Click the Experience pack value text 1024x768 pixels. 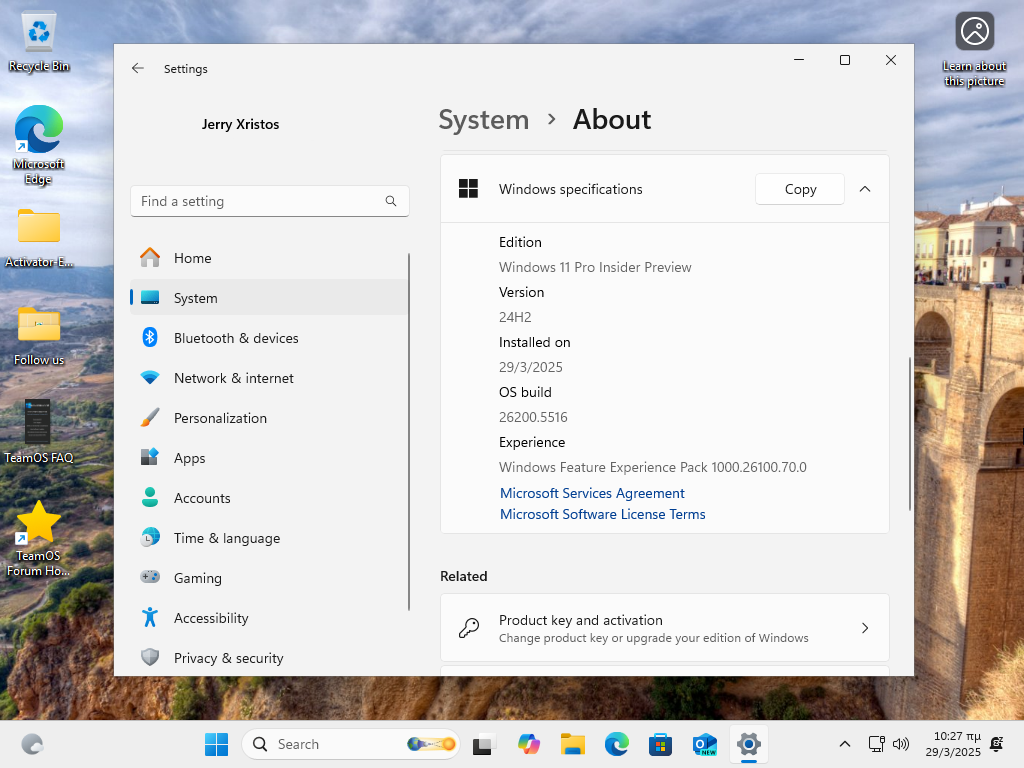[x=652, y=467]
